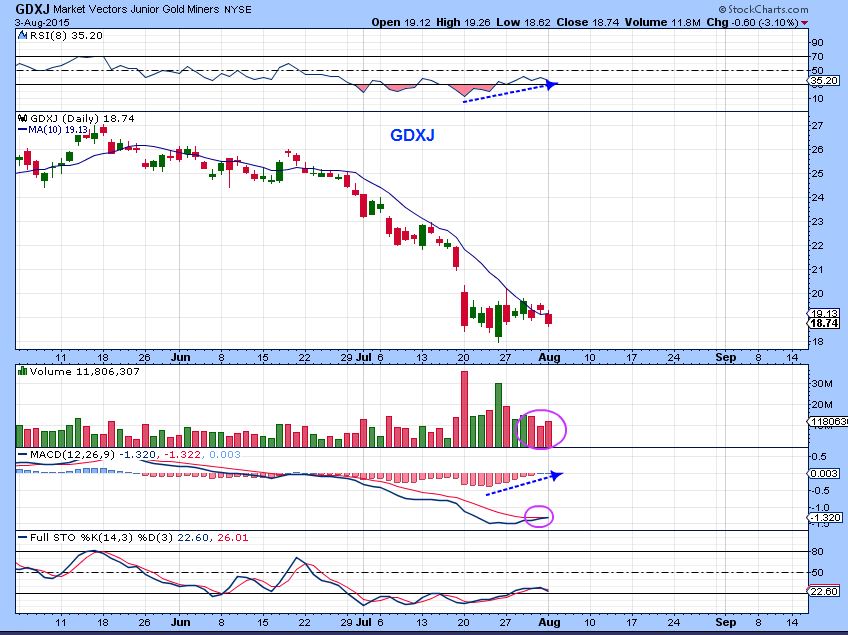Click the 80 level on the stochastic axis
Viewport: 848px width, 635px height.
click(x=818, y=552)
